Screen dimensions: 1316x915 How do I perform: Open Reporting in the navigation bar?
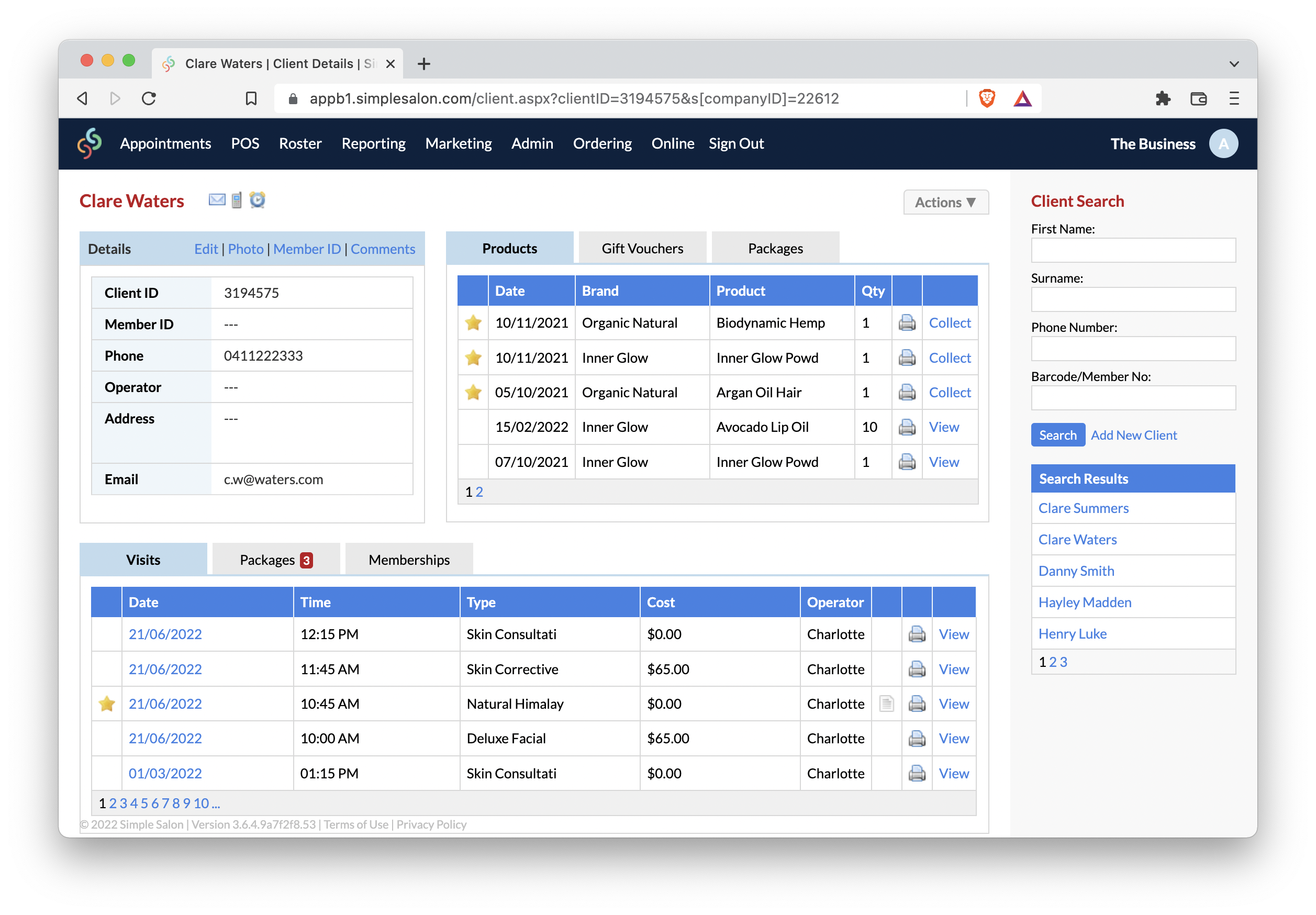[373, 143]
